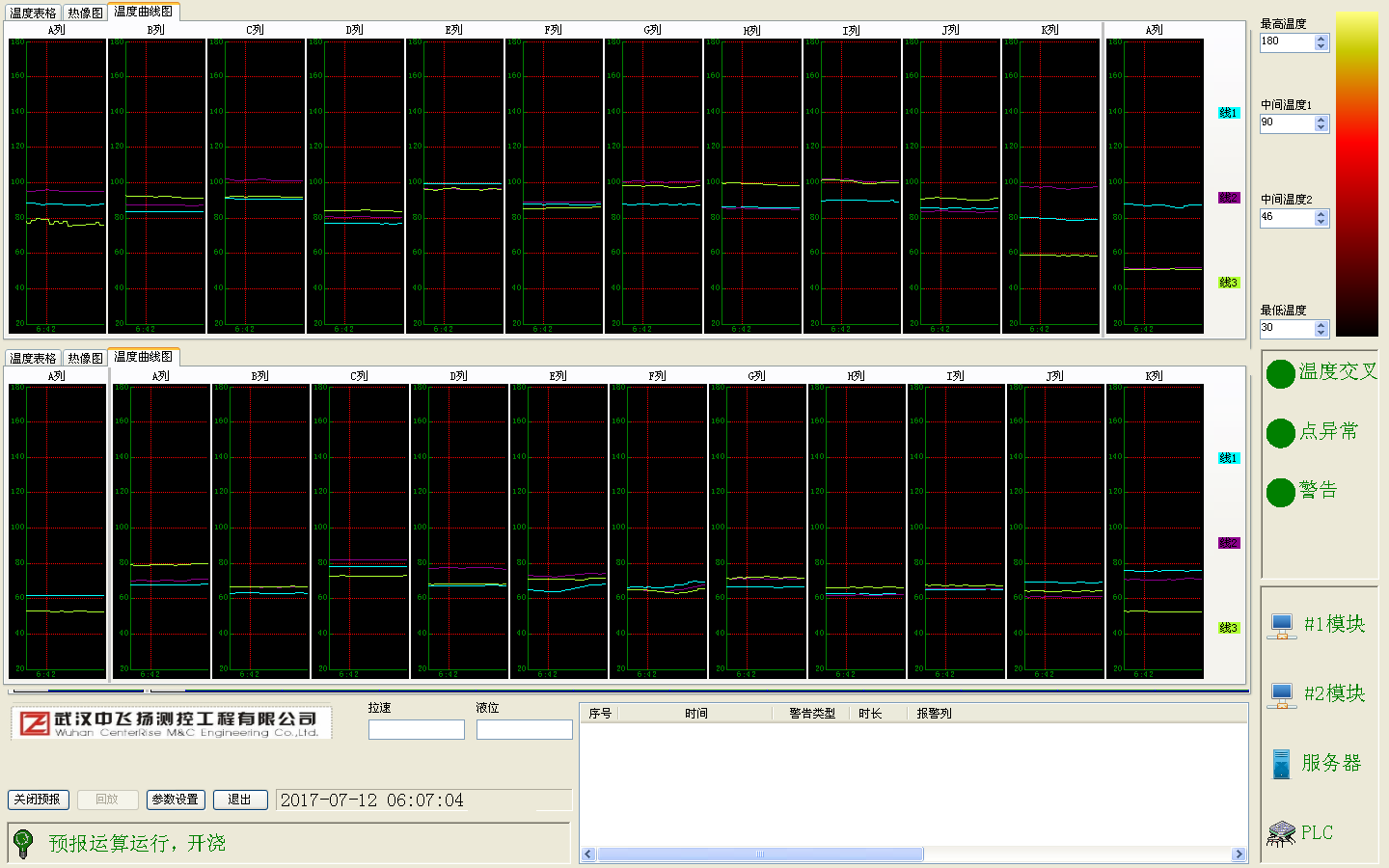1389x868 pixels.
Task: Click the C列 chart in lower panel
Action: [360, 531]
